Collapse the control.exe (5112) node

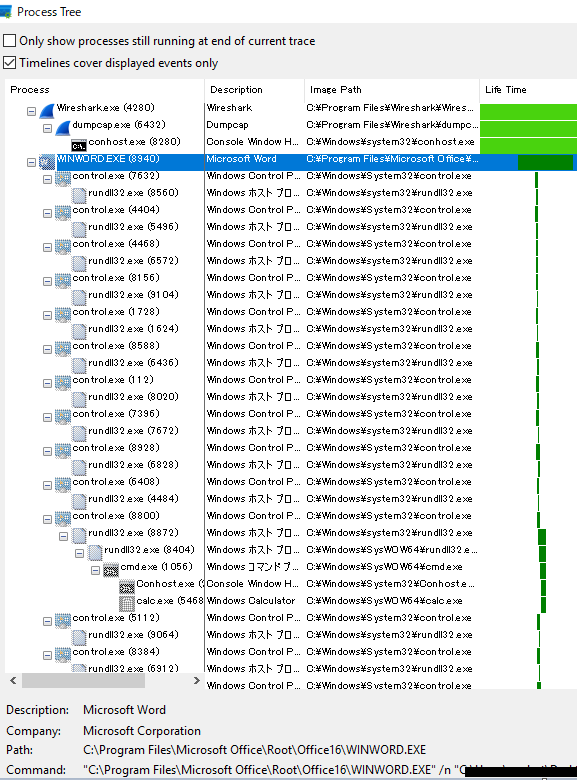click(47, 621)
